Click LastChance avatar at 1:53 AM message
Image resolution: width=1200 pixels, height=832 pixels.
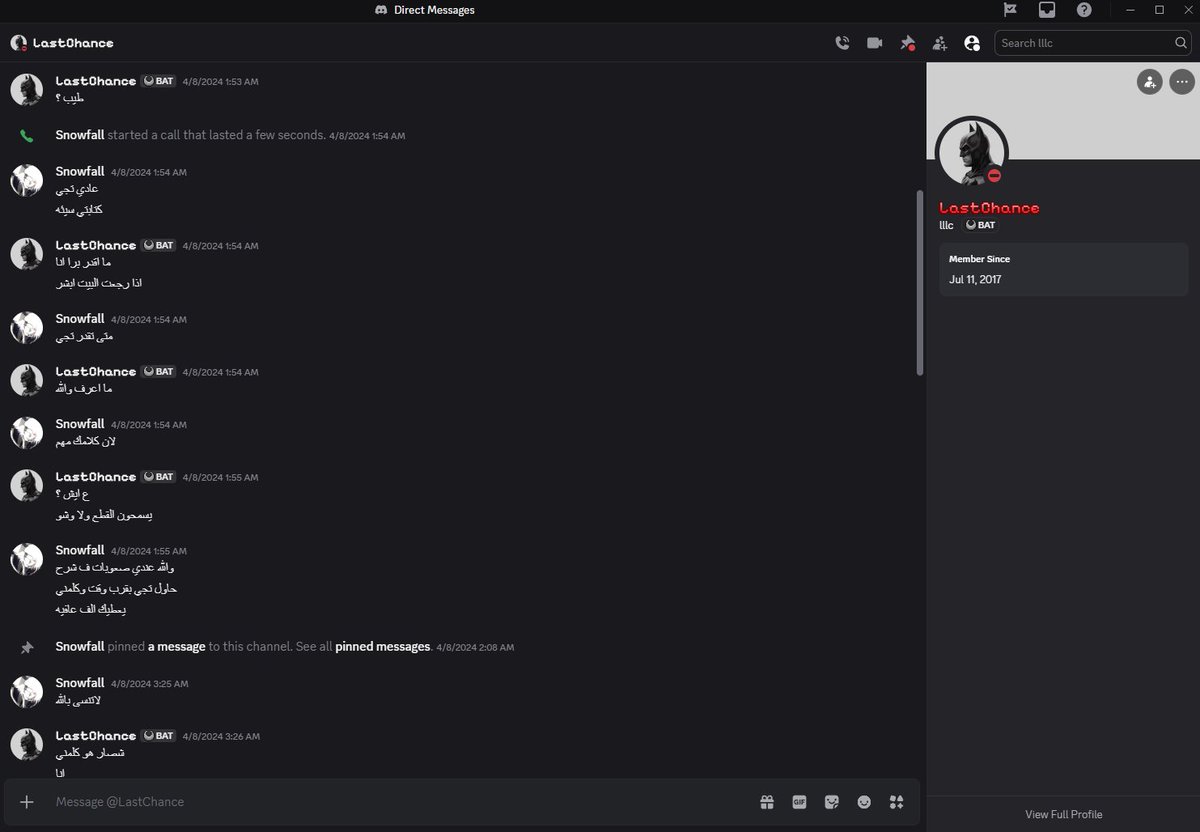point(27,90)
